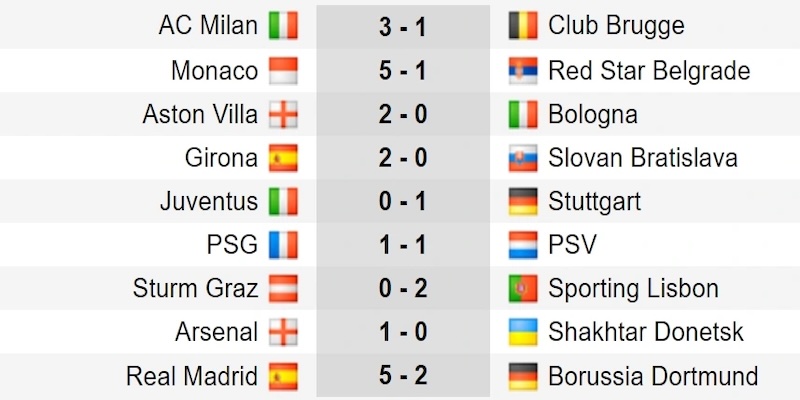Open the Real Madrid team link
This screenshot has height=400, width=800.
[192, 377]
